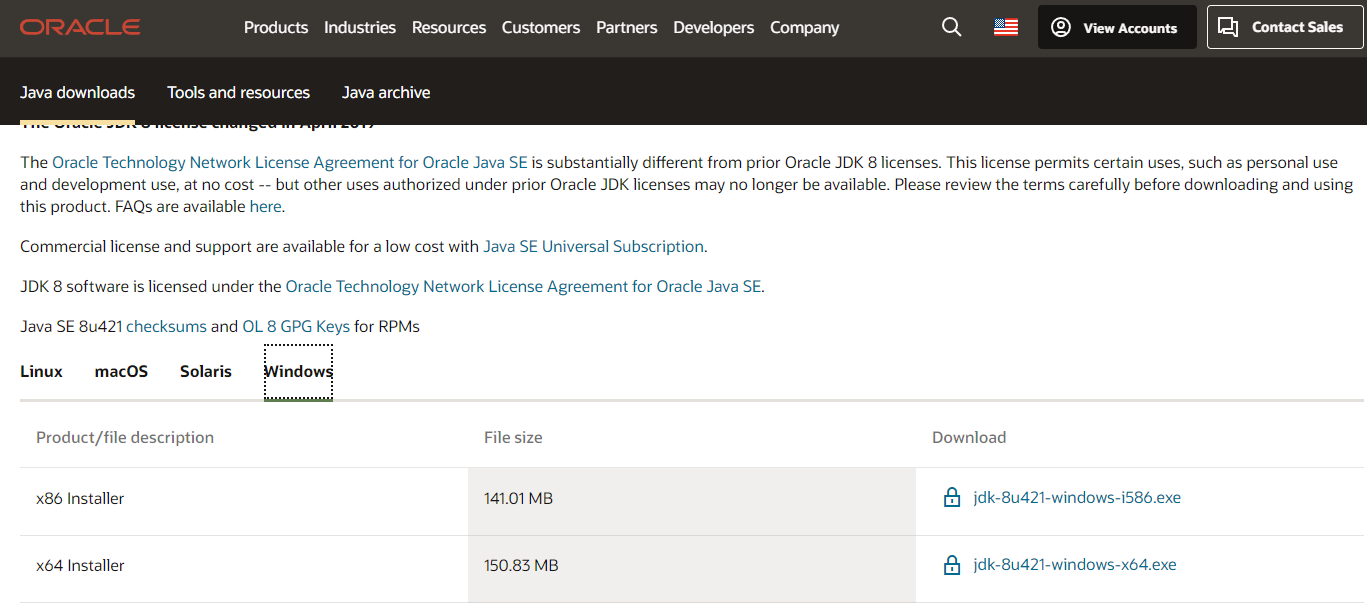The width and height of the screenshot is (1367, 610).
Task: Switch to the Linux tab
Action: point(41,371)
